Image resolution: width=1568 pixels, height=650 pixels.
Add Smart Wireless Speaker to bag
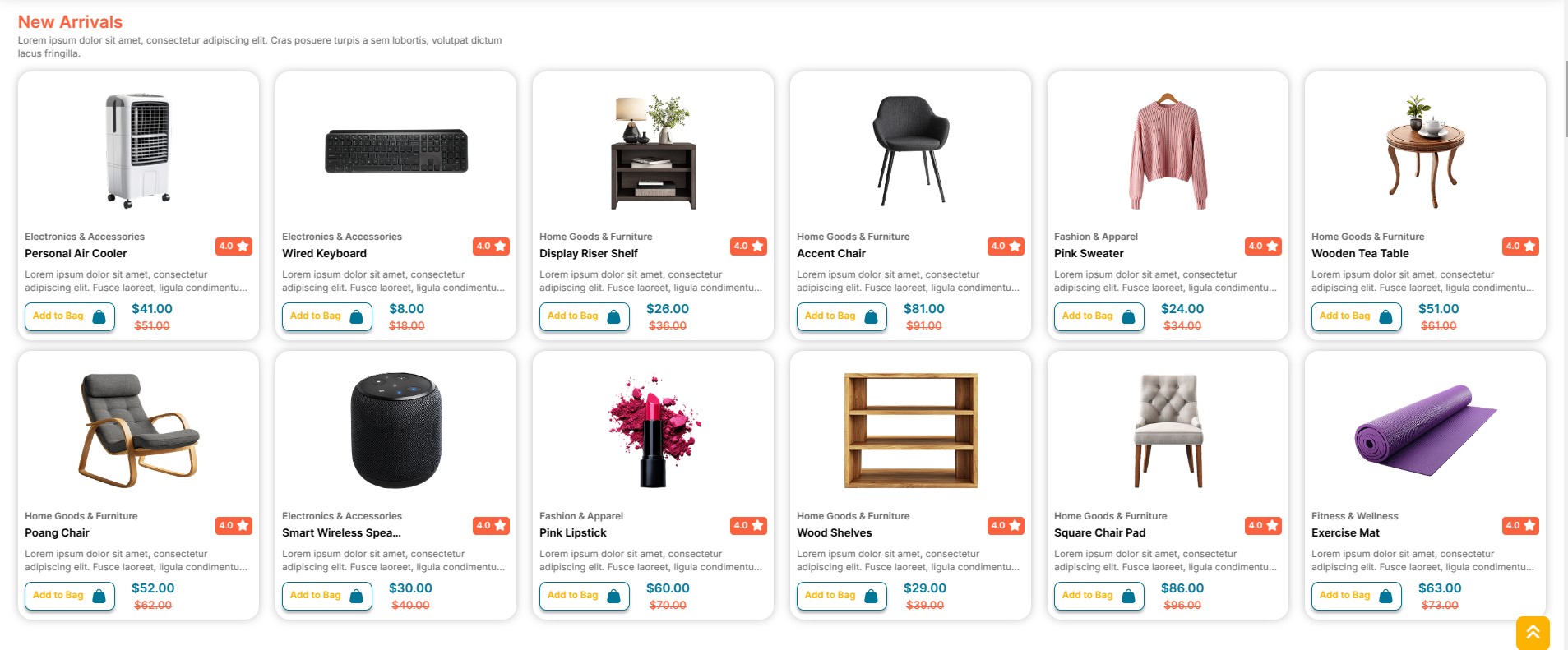coord(326,596)
